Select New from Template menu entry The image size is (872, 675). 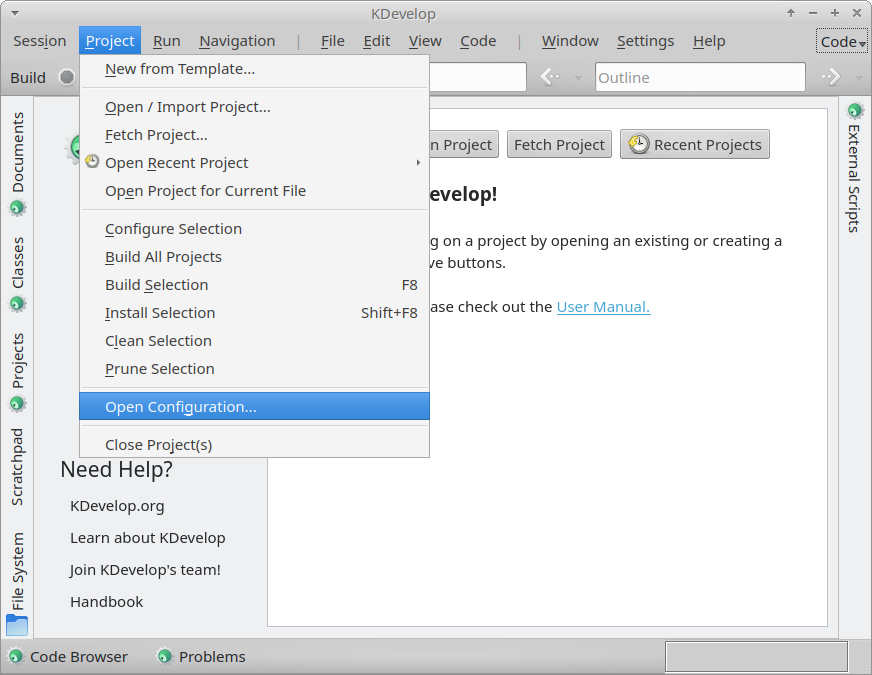(255, 69)
